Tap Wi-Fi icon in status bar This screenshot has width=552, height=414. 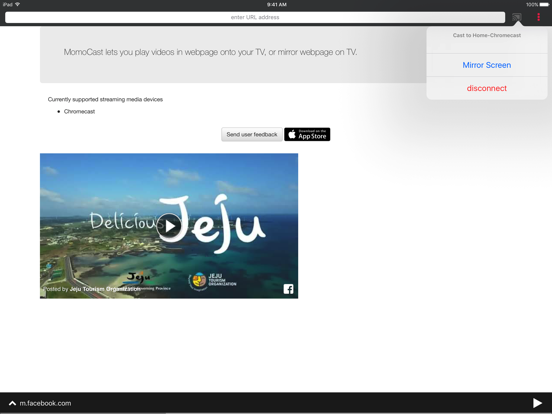coord(17,4)
